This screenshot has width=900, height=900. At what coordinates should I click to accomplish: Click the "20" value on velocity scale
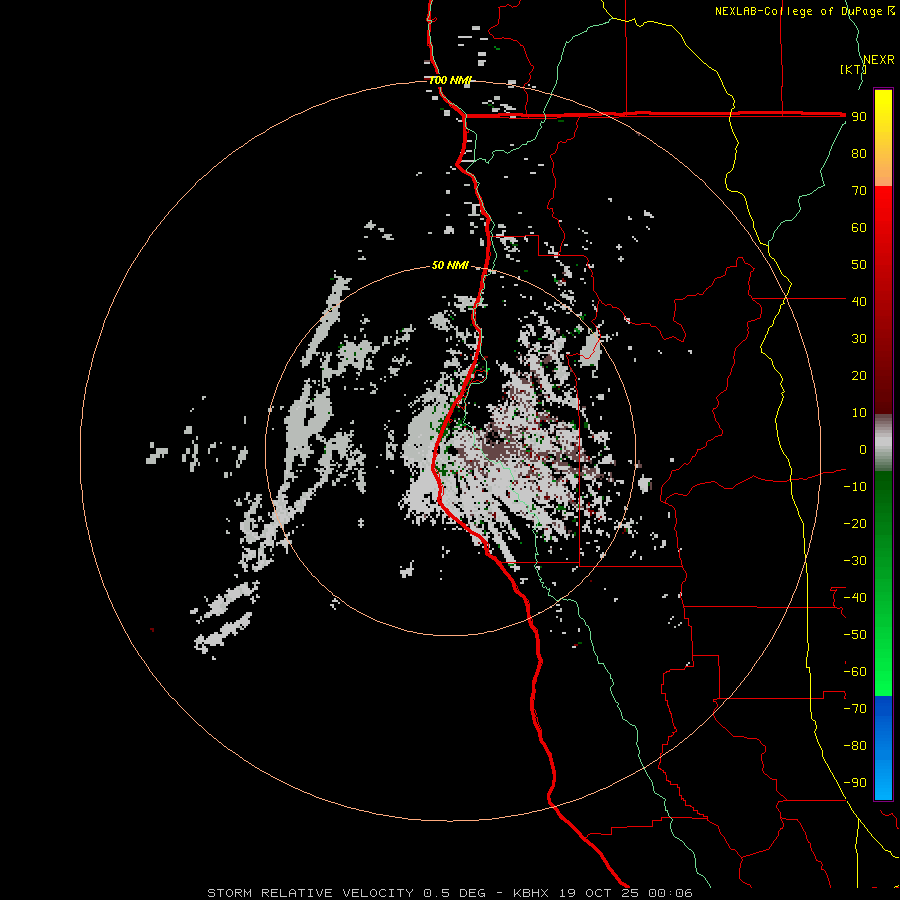click(x=859, y=375)
